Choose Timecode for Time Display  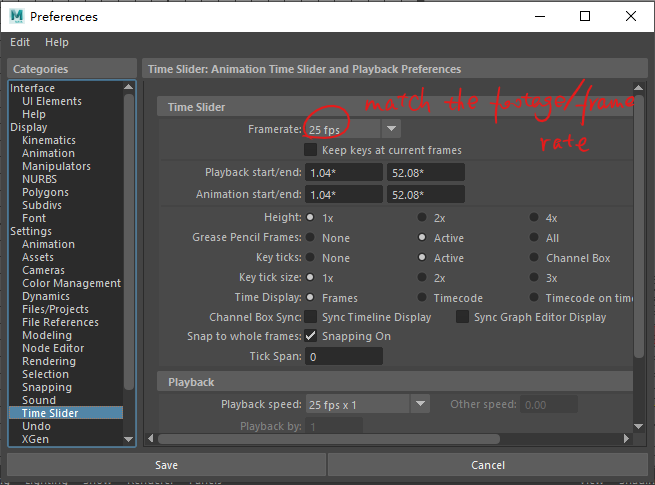coord(422,297)
